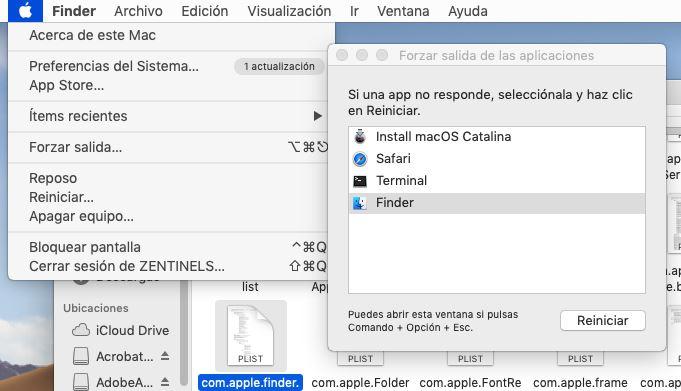Screen dimensions: 681x391
Task: Select the com.apple.frame file name
Action: [x=580, y=383]
